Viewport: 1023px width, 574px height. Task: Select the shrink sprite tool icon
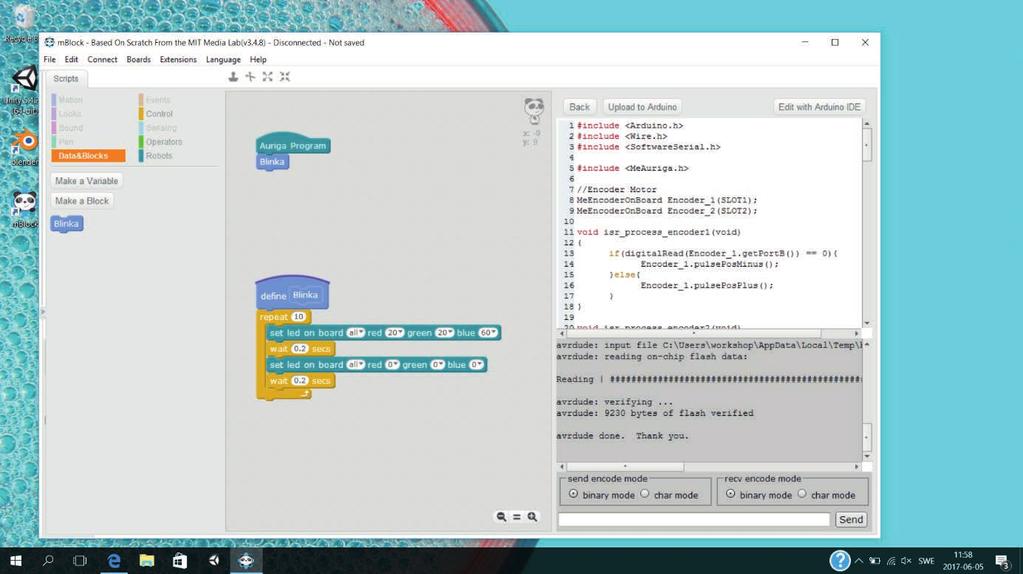coord(285,77)
